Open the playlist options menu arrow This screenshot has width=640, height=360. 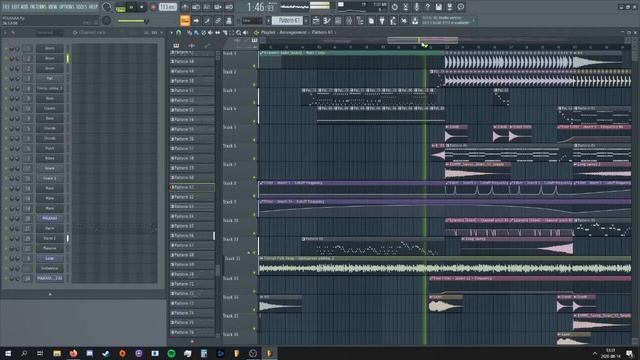point(171,33)
